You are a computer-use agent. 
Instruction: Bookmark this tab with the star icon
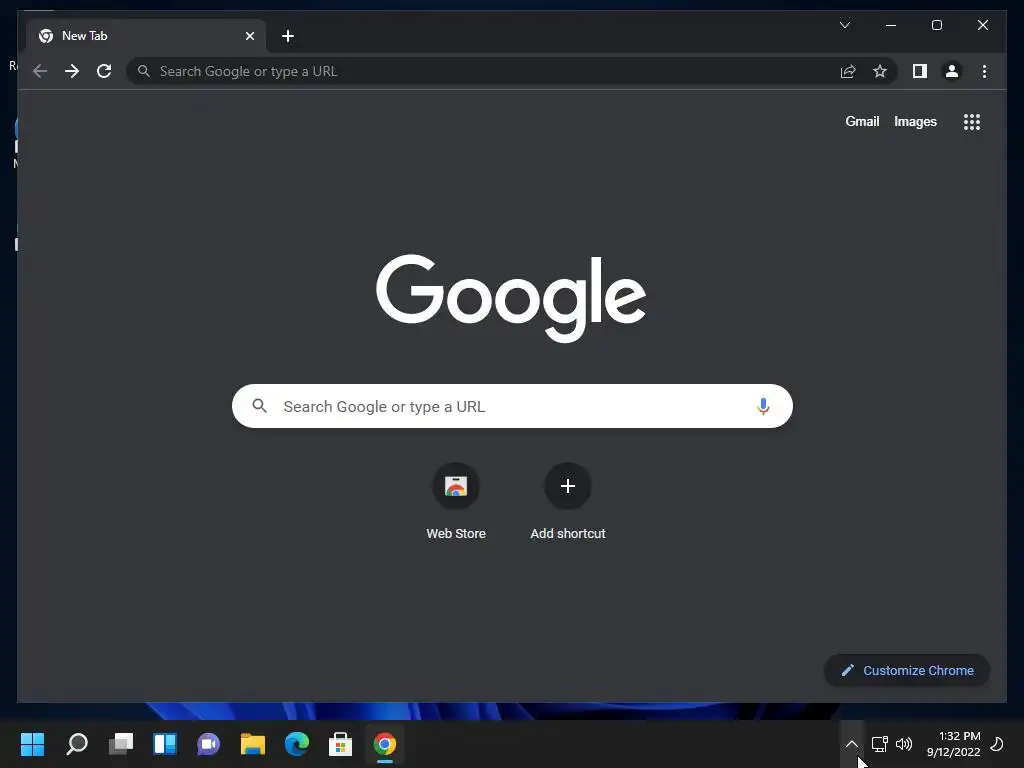click(x=880, y=71)
